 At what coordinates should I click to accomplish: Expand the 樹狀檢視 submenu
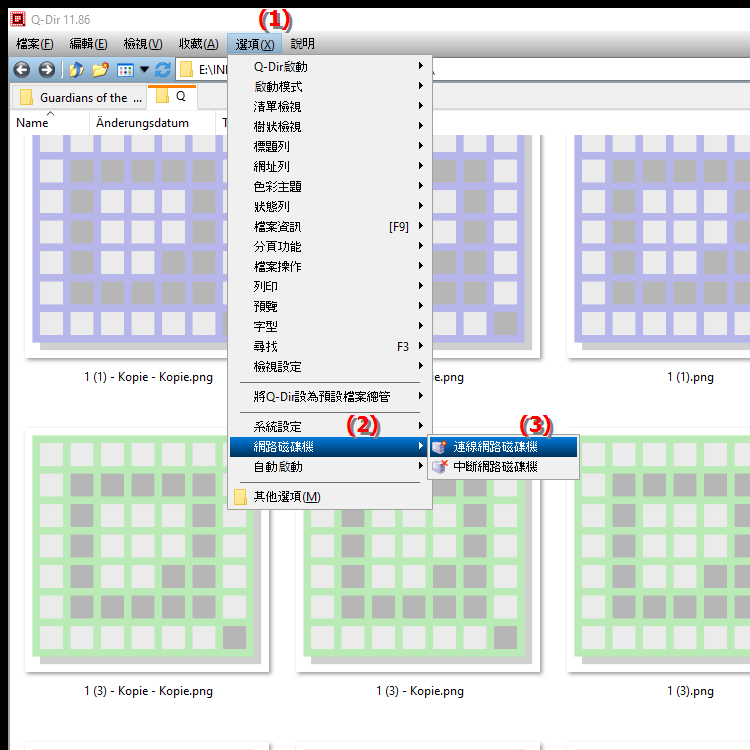(x=330, y=126)
